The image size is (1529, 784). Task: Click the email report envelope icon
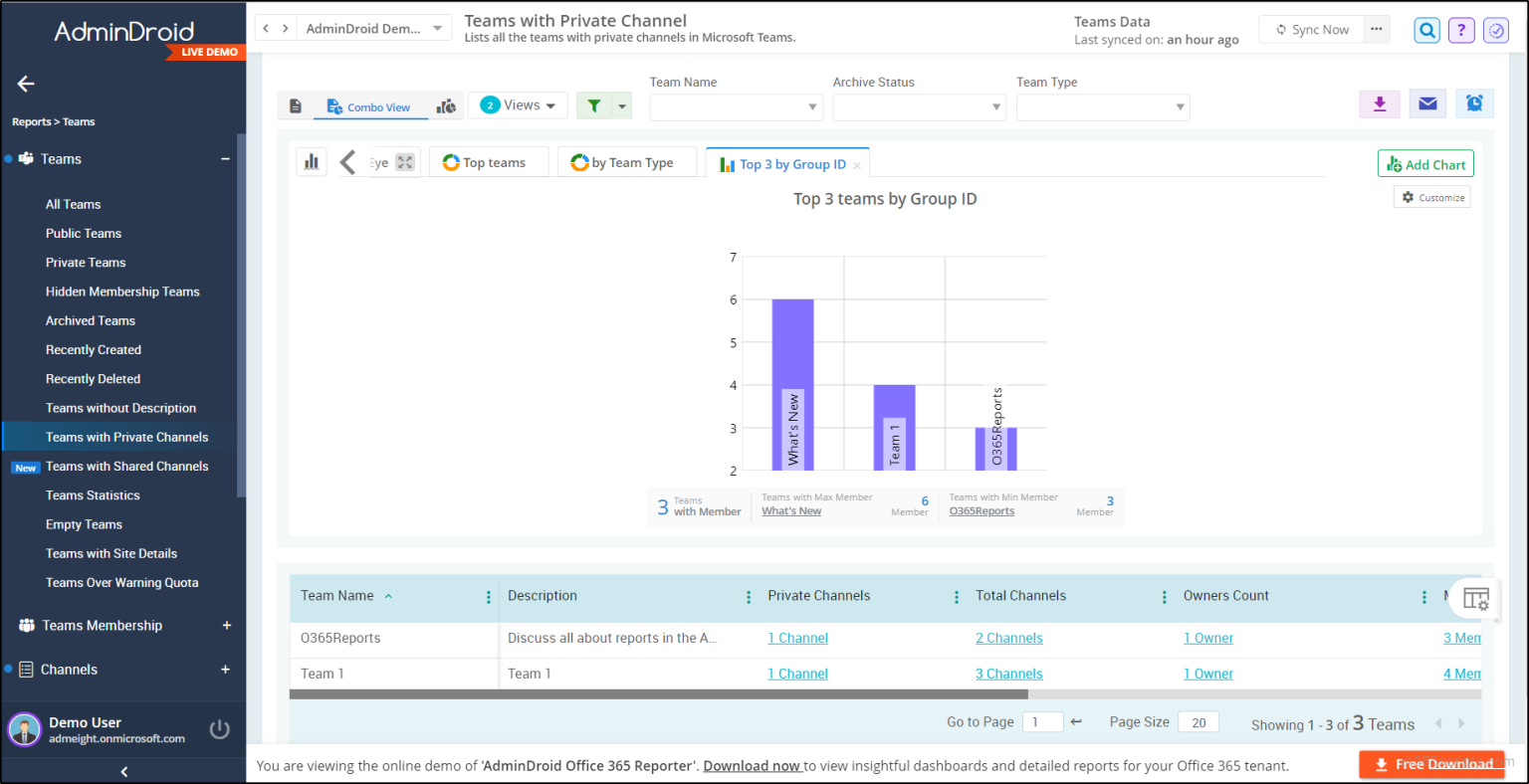(1427, 103)
